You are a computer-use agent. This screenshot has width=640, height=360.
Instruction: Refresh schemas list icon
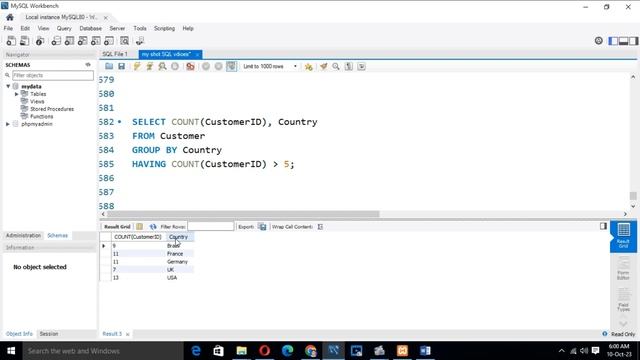point(88,65)
